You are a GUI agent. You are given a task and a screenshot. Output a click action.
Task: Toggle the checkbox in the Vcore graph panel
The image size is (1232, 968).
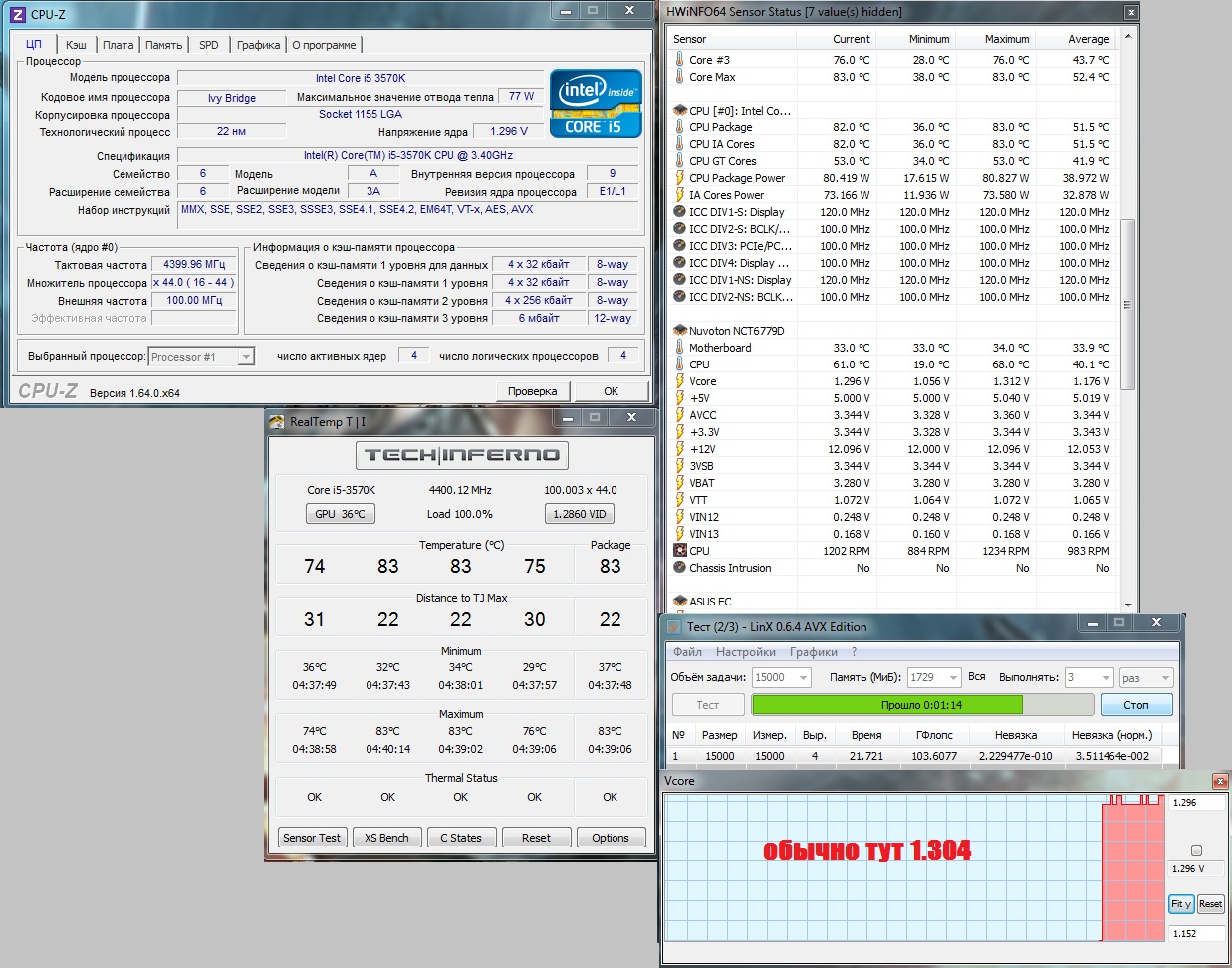(1196, 850)
